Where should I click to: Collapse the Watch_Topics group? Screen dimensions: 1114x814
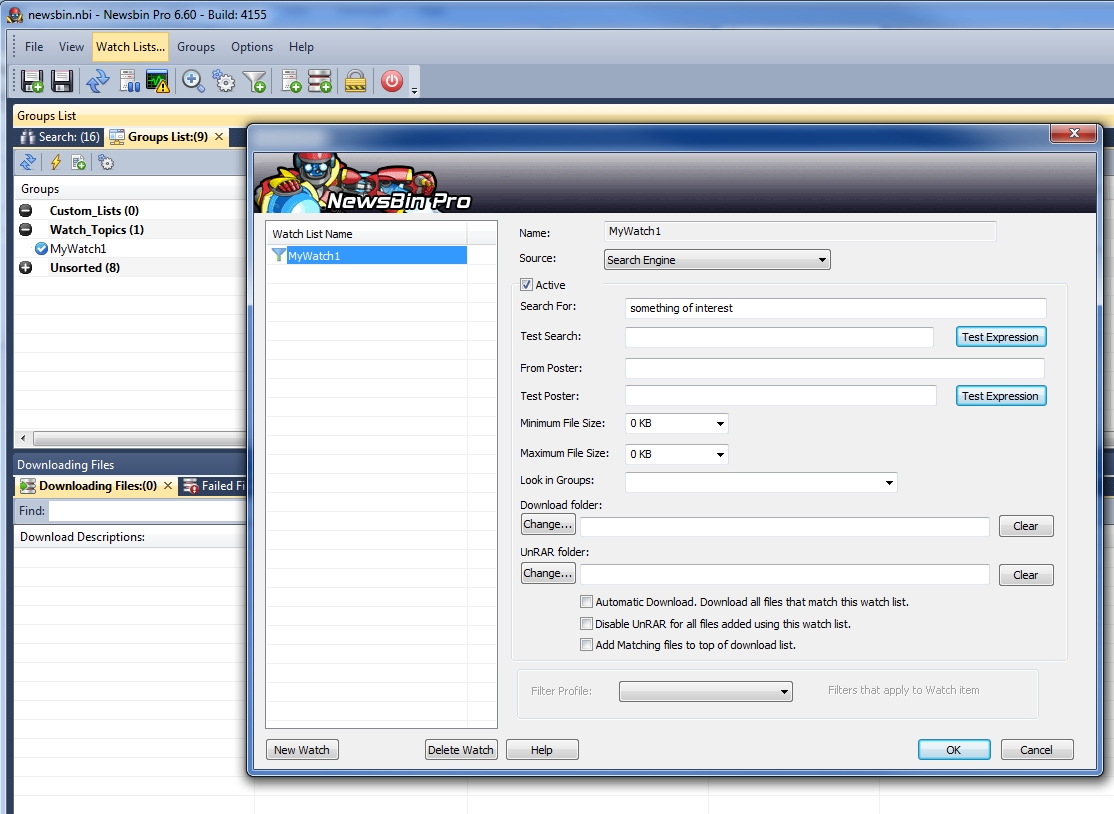click(26, 229)
